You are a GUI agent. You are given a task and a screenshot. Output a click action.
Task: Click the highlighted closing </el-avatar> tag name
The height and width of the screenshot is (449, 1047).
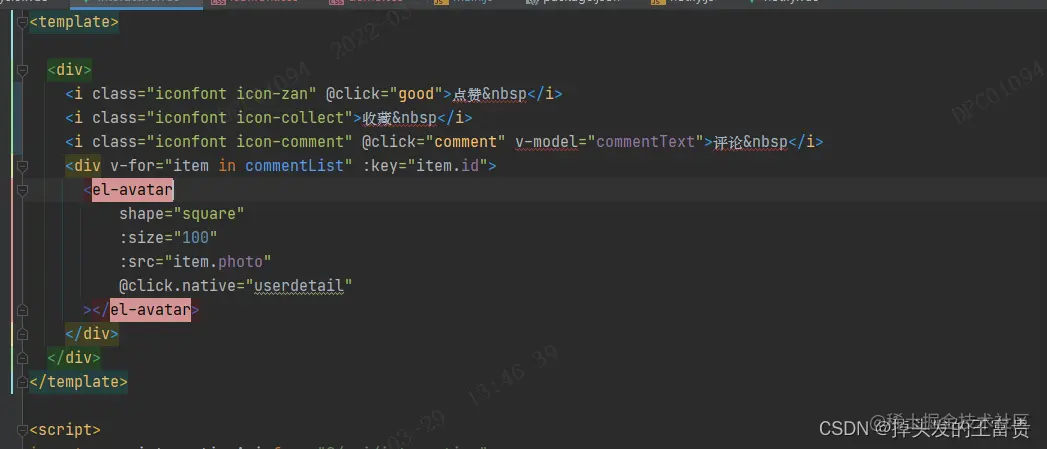pyautogui.click(x=151, y=310)
